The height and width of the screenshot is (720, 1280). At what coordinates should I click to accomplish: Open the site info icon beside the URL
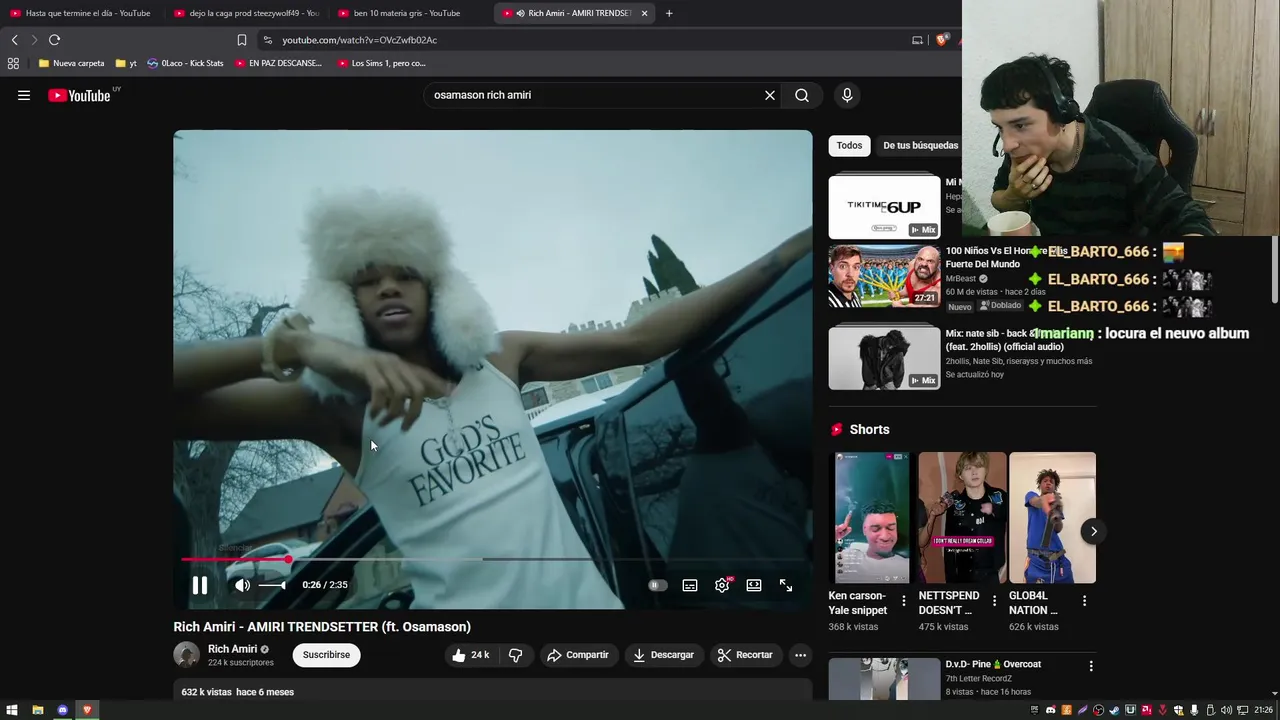click(x=267, y=40)
